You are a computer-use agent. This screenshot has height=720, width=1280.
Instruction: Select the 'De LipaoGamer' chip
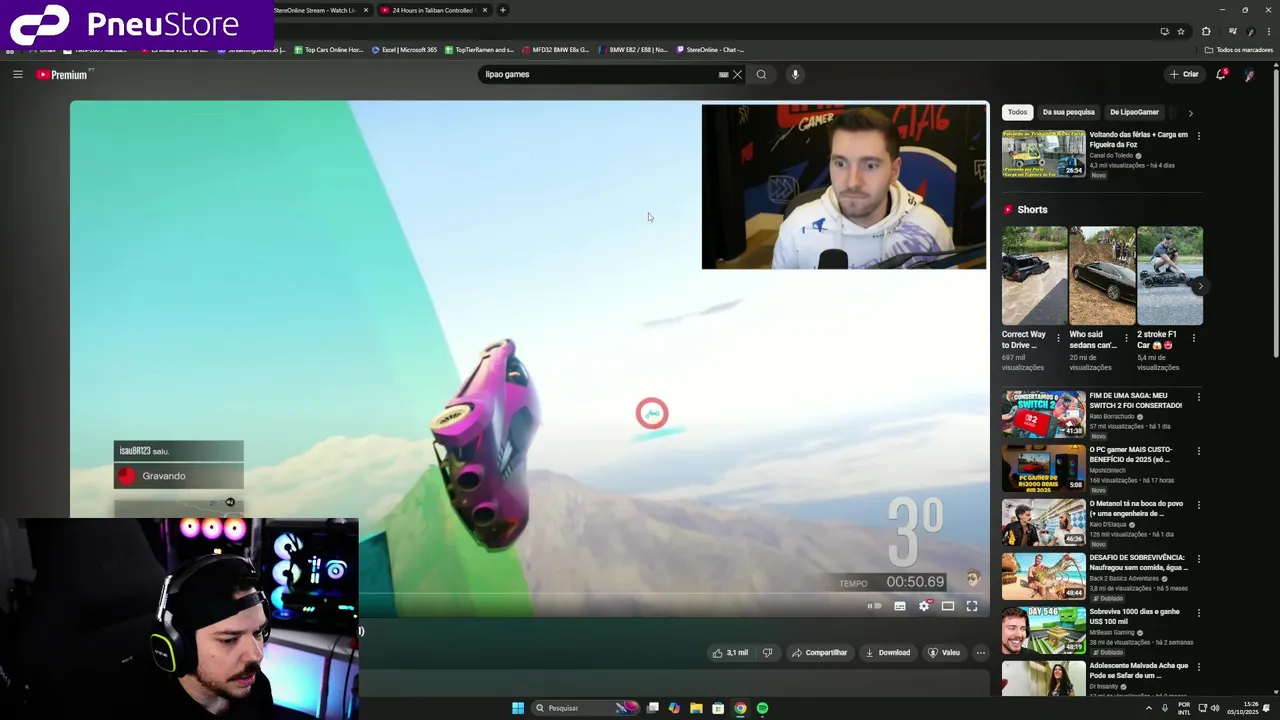pyautogui.click(x=1134, y=112)
